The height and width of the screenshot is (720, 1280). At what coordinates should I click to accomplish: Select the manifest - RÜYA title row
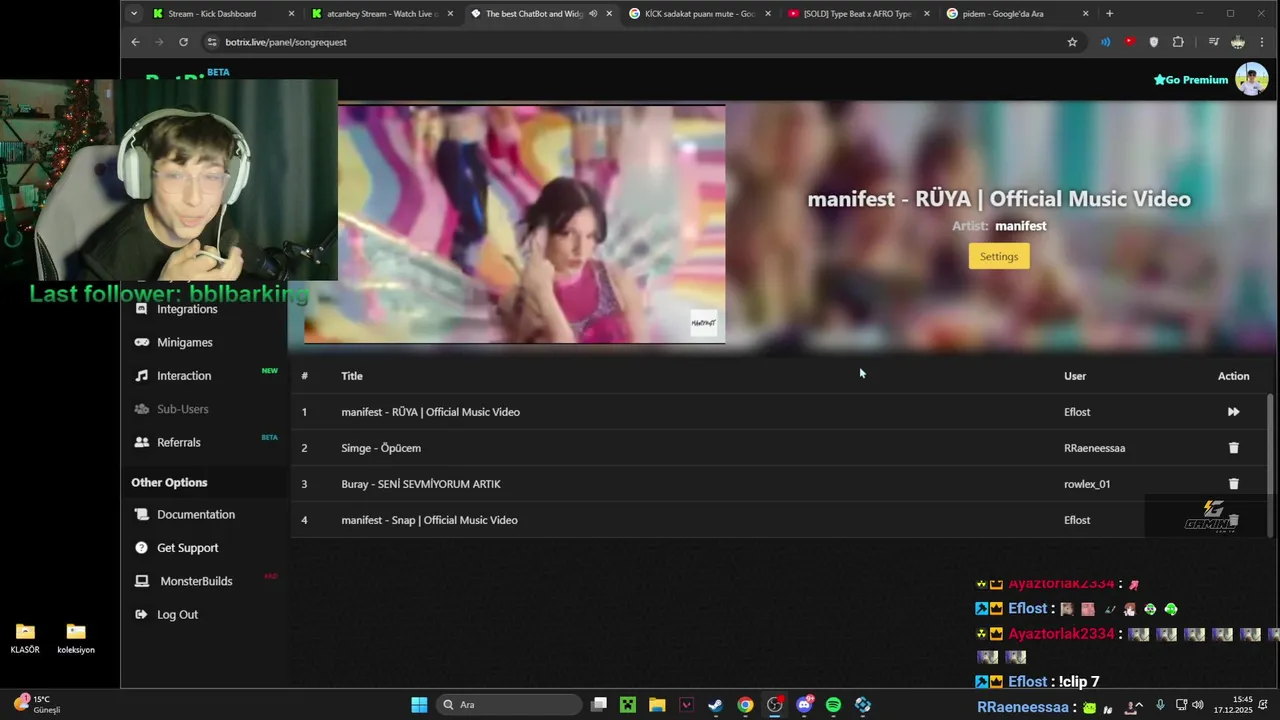pos(430,412)
